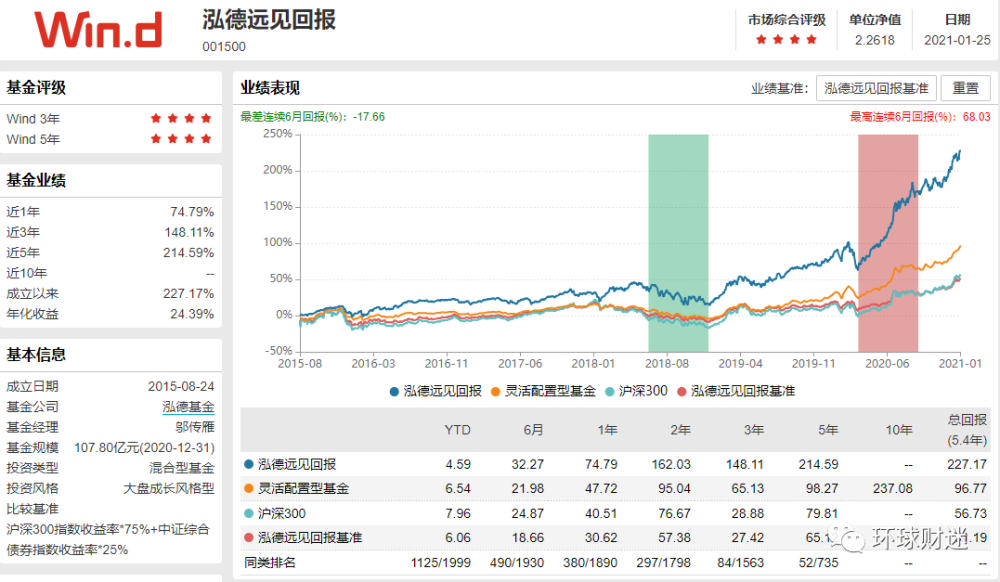Click the blue dot beside 泓德远见回报 table row
Viewport: 1000px width, 582px height.
click(x=249, y=465)
